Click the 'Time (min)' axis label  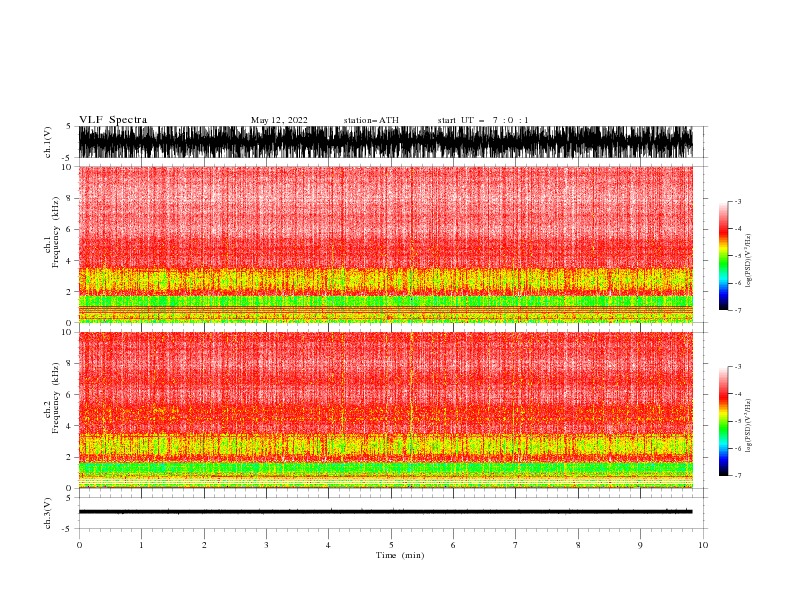pos(400,555)
